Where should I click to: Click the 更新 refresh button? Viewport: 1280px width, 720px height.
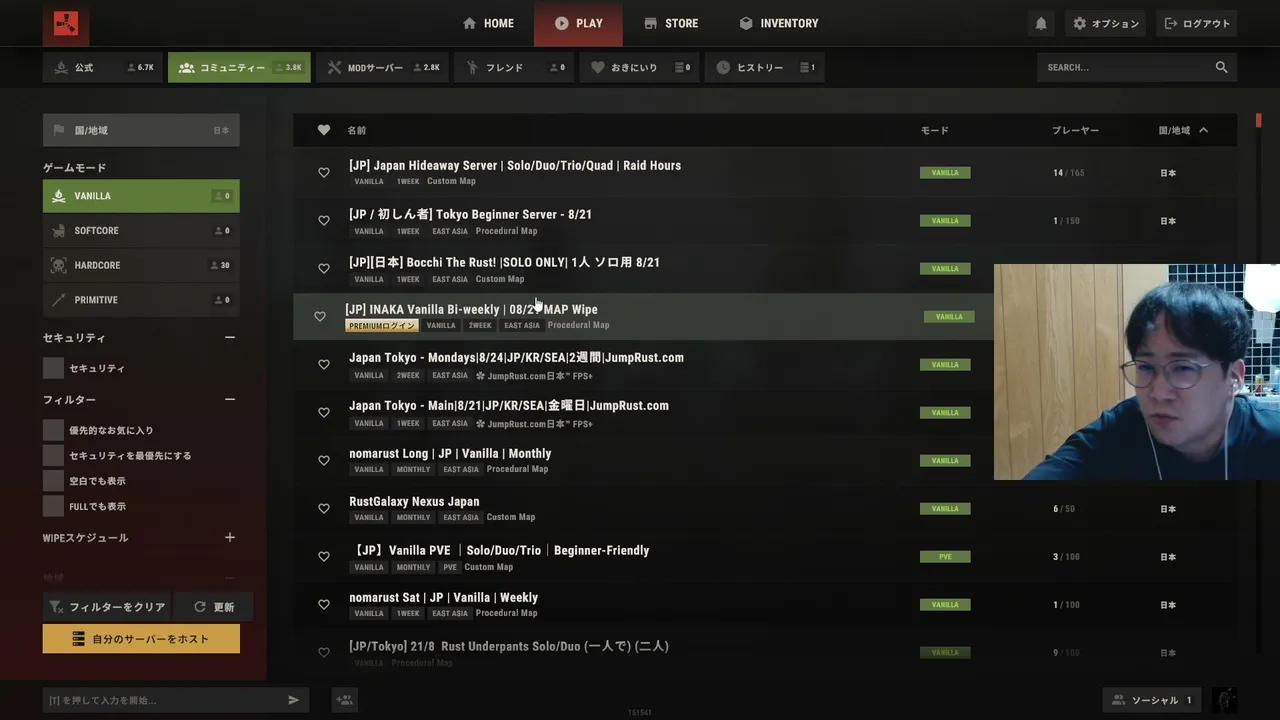pyautogui.click(x=214, y=607)
